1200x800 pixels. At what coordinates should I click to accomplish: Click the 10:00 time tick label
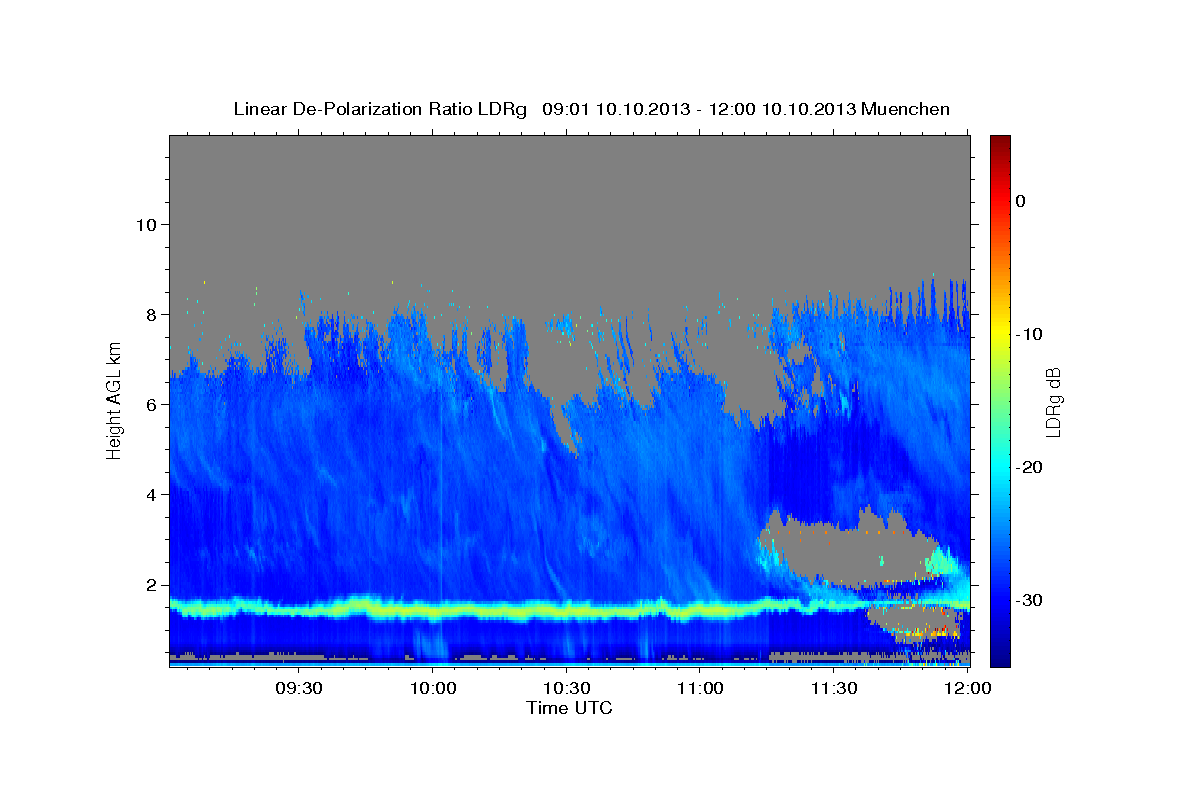coord(433,688)
